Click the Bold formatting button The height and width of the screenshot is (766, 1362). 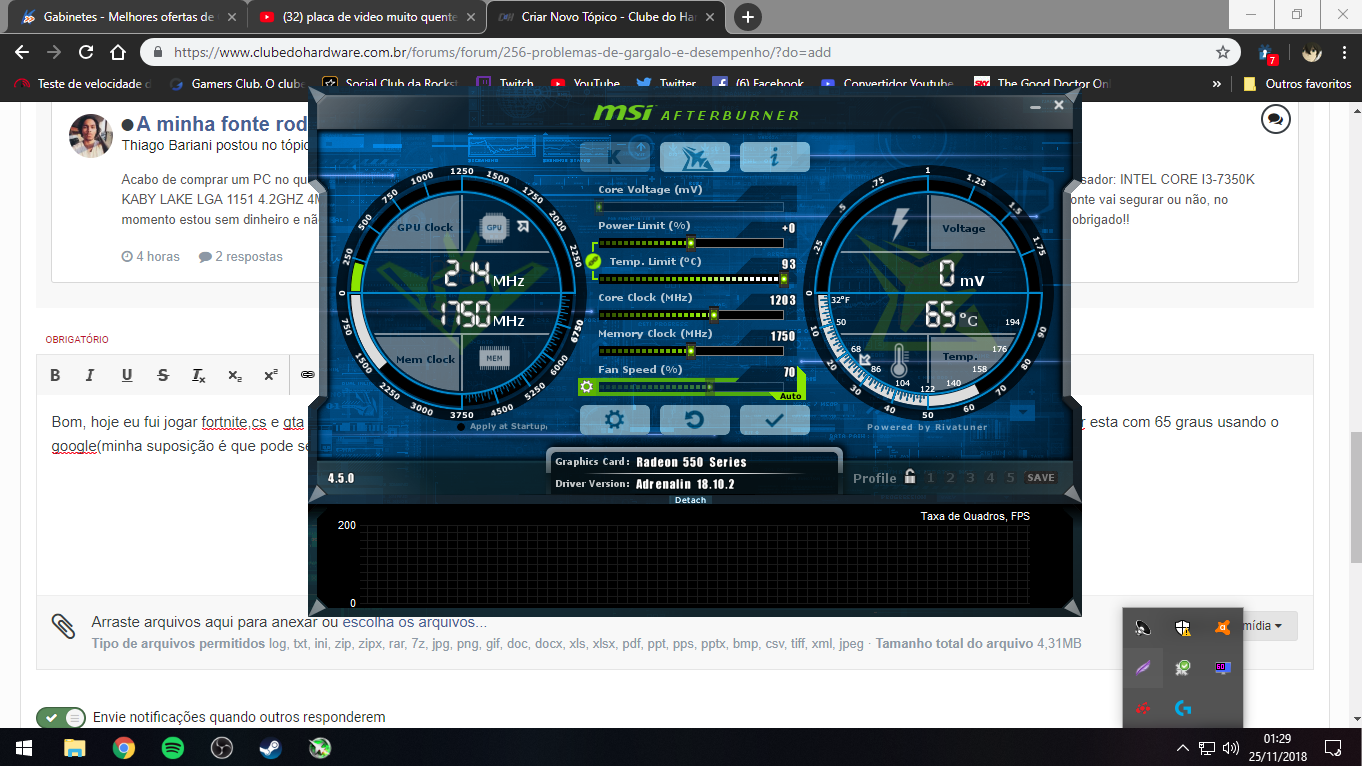[55, 375]
